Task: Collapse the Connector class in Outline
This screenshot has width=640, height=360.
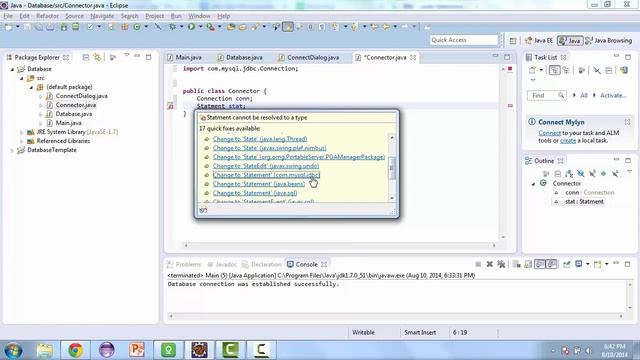Action: (x=533, y=184)
